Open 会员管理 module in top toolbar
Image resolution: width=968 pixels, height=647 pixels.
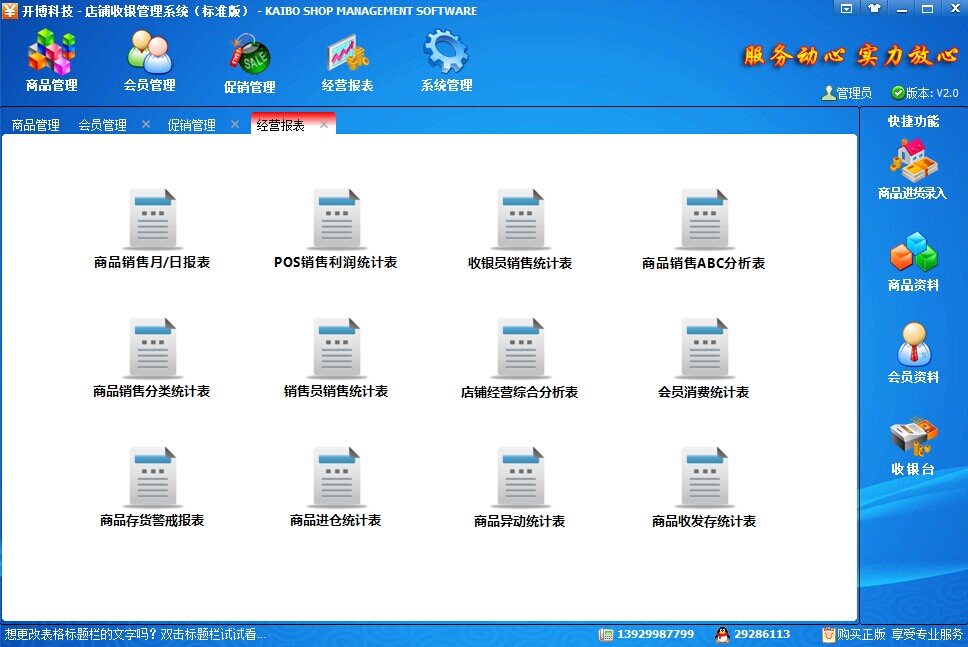tap(149, 60)
